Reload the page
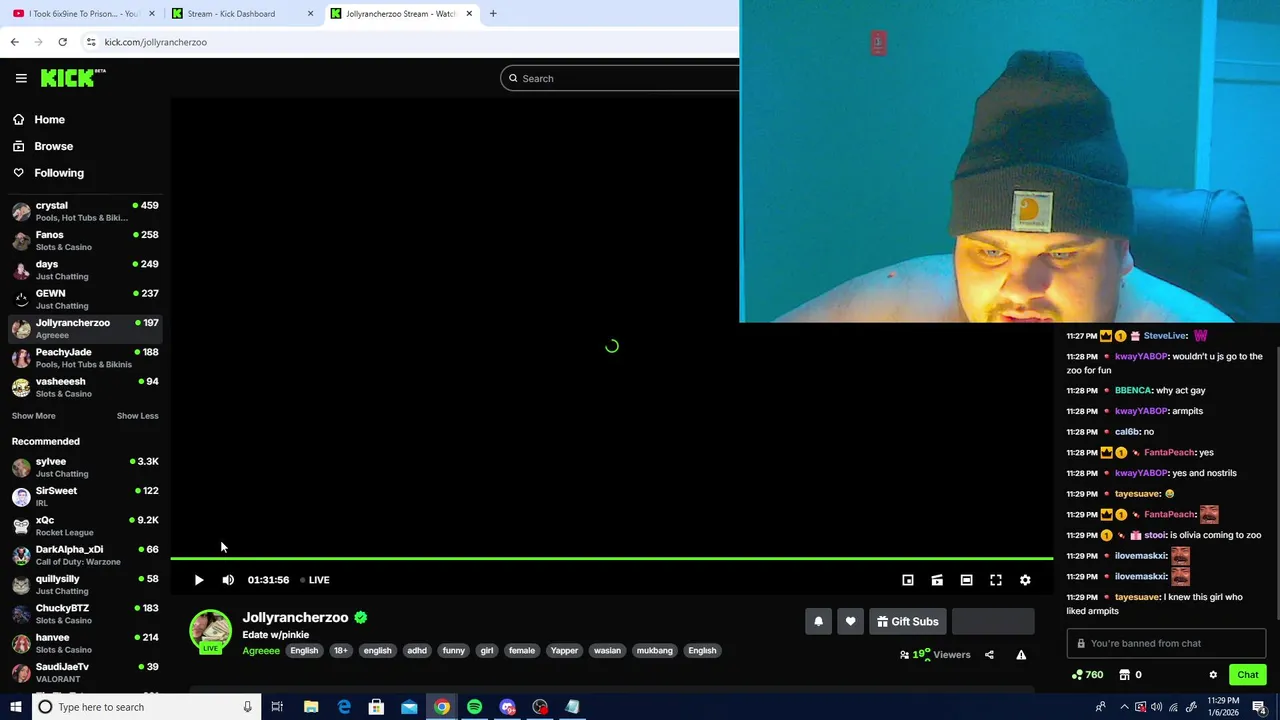This screenshot has width=1280, height=720. [x=62, y=42]
